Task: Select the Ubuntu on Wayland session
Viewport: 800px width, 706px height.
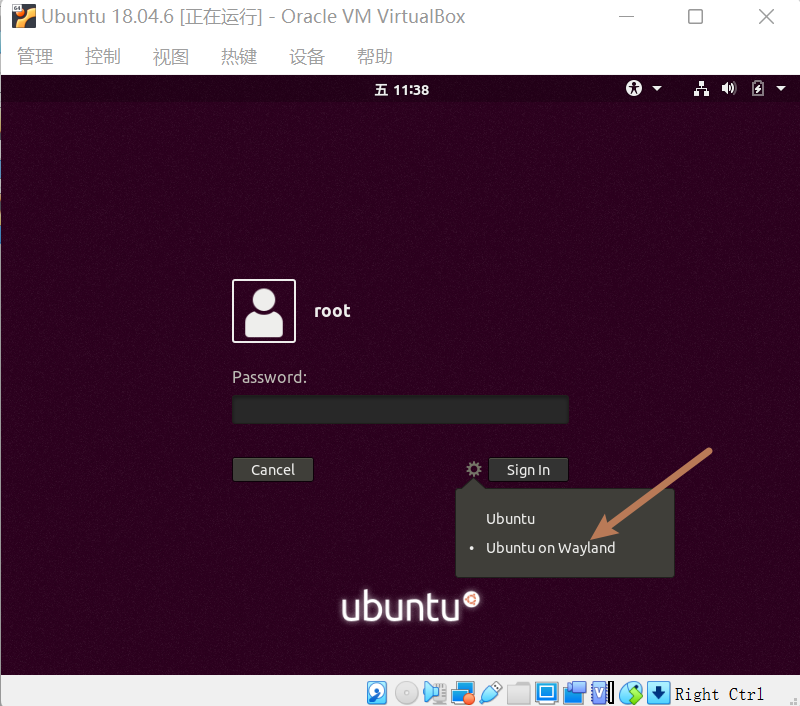Action: tap(551, 548)
